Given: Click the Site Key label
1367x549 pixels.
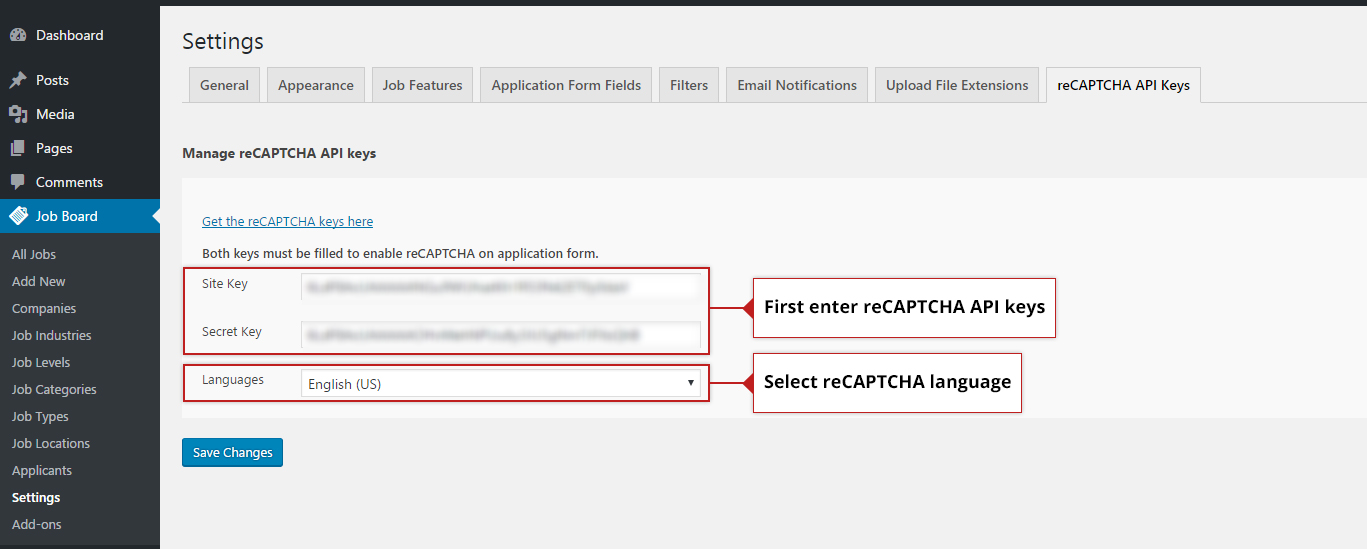Looking at the screenshot, I should click(225, 283).
